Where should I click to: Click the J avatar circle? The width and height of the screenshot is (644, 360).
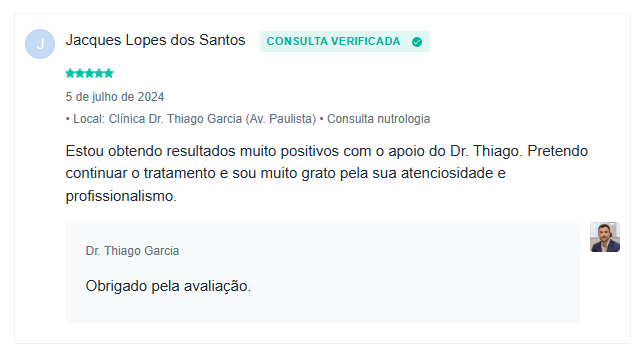pyautogui.click(x=40, y=44)
